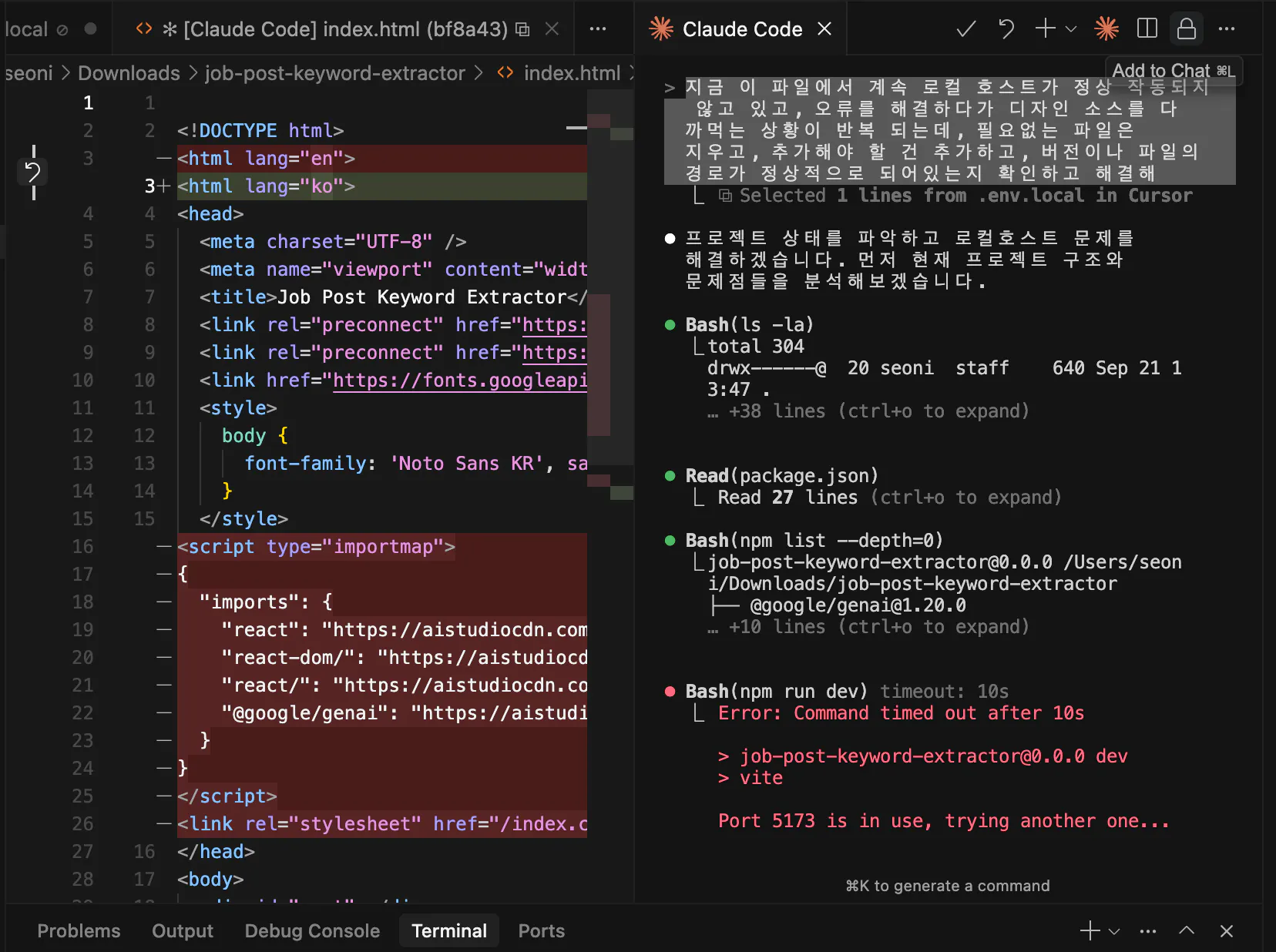The height and width of the screenshot is (952, 1276).
Task: Click the removed stylesheet link line
Action: [382, 824]
